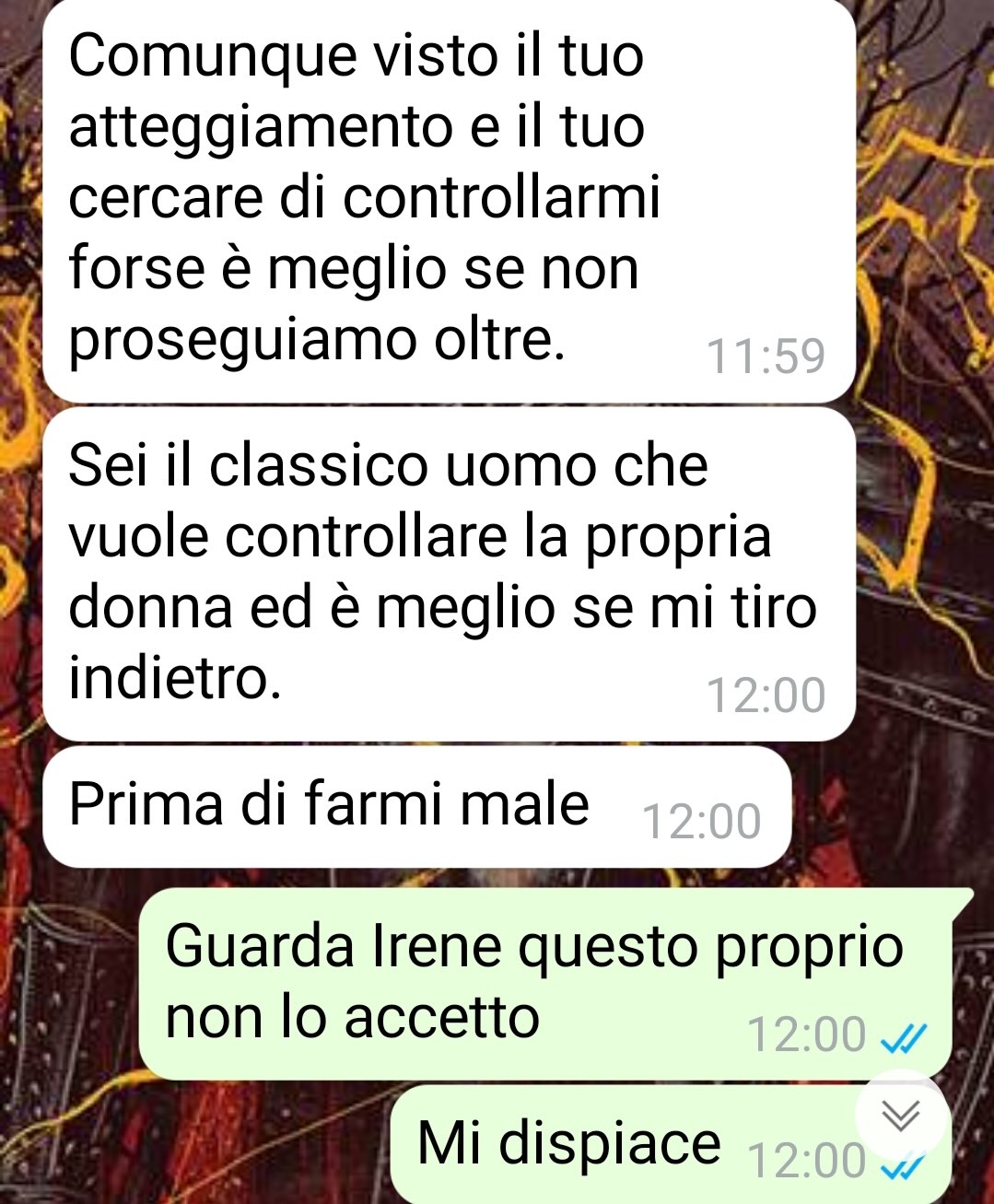994x1204 pixels.
Task: Tap the 12:00 timestamp beside 'Prima di farmi male'
Action: (701, 822)
